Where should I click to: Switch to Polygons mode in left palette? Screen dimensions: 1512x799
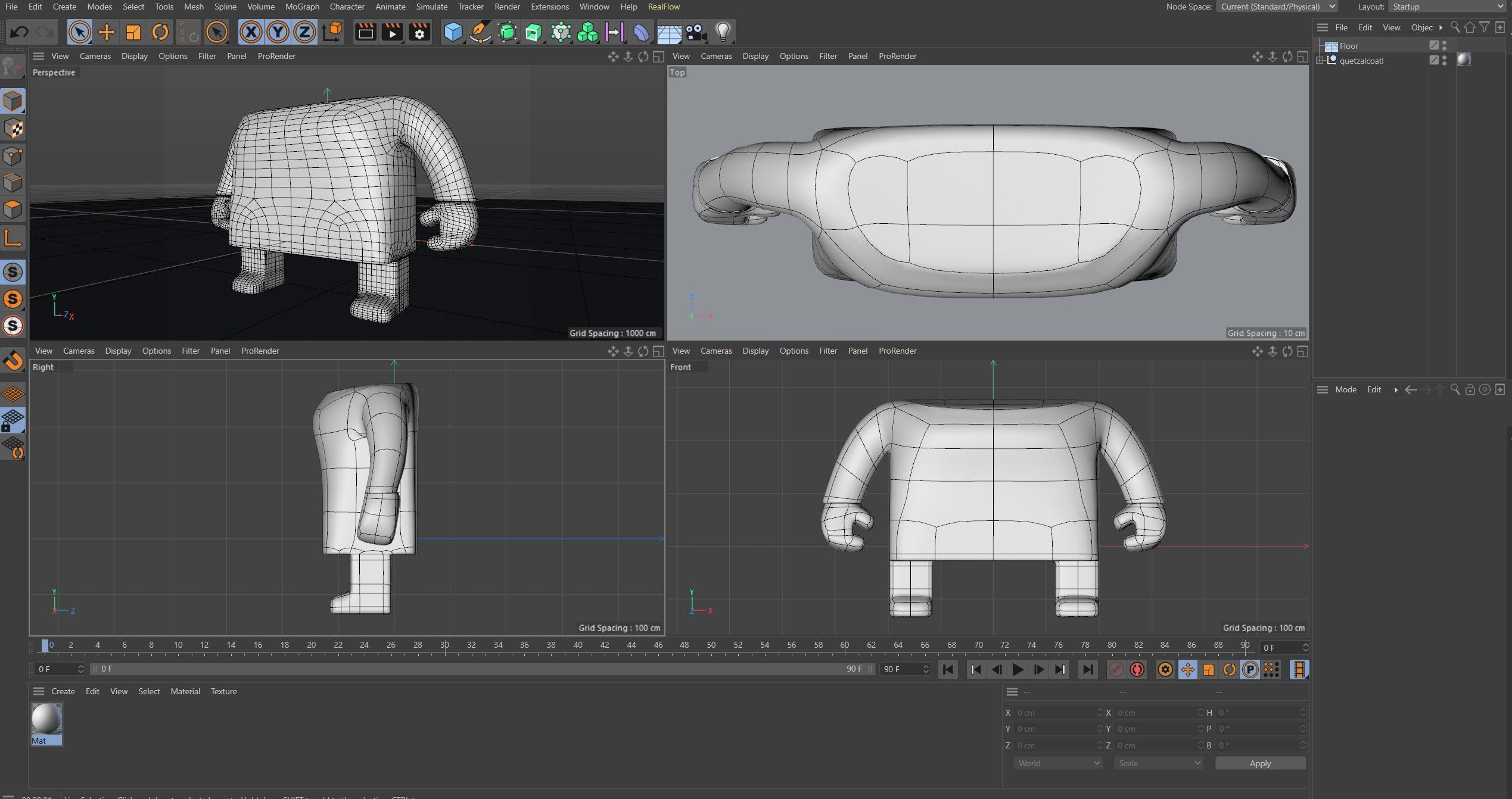pos(13,210)
